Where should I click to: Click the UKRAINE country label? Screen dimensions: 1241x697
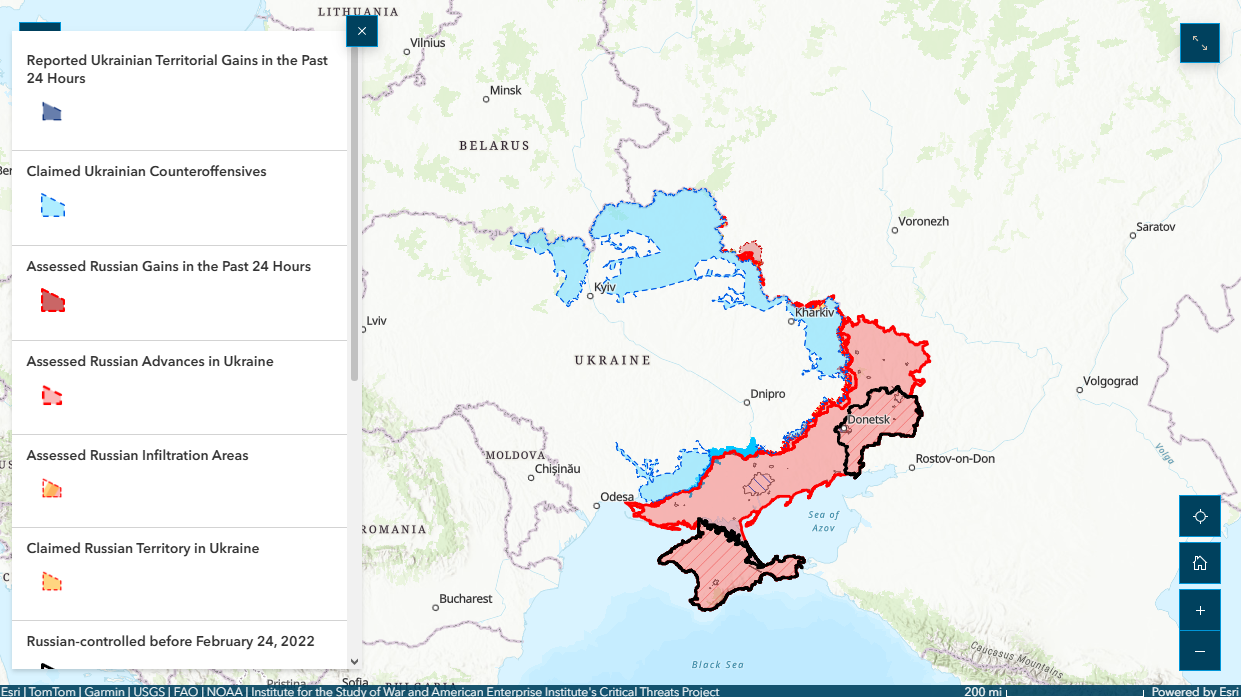[x=612, y=360]
